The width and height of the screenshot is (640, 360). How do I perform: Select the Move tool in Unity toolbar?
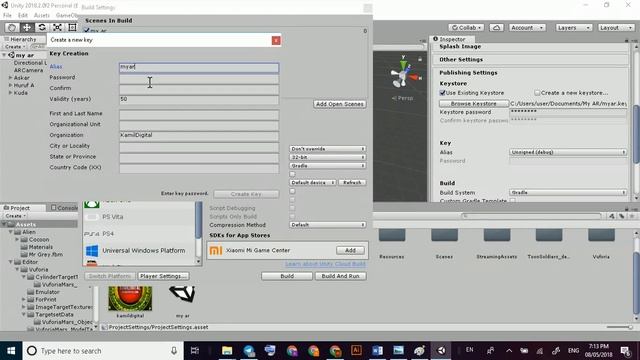[27, 27]
